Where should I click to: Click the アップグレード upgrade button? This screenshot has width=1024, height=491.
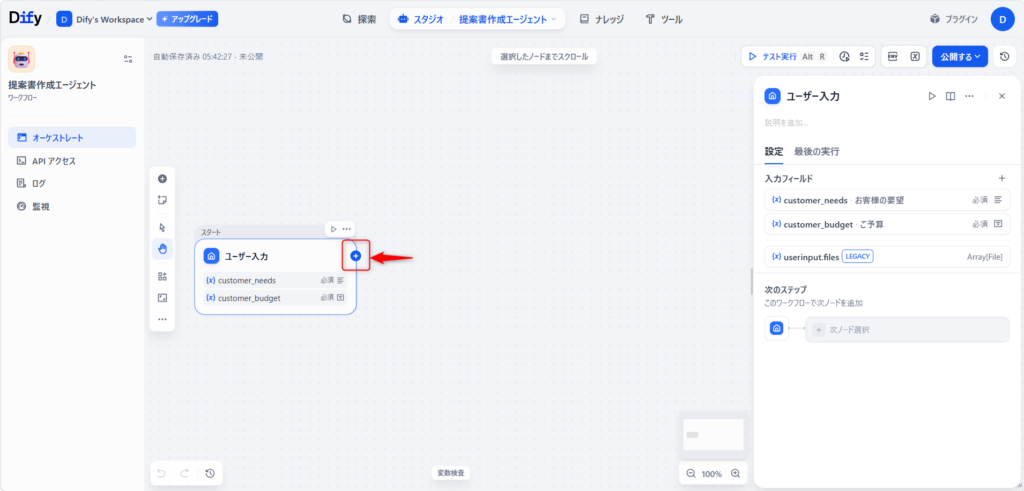point(187,19)
